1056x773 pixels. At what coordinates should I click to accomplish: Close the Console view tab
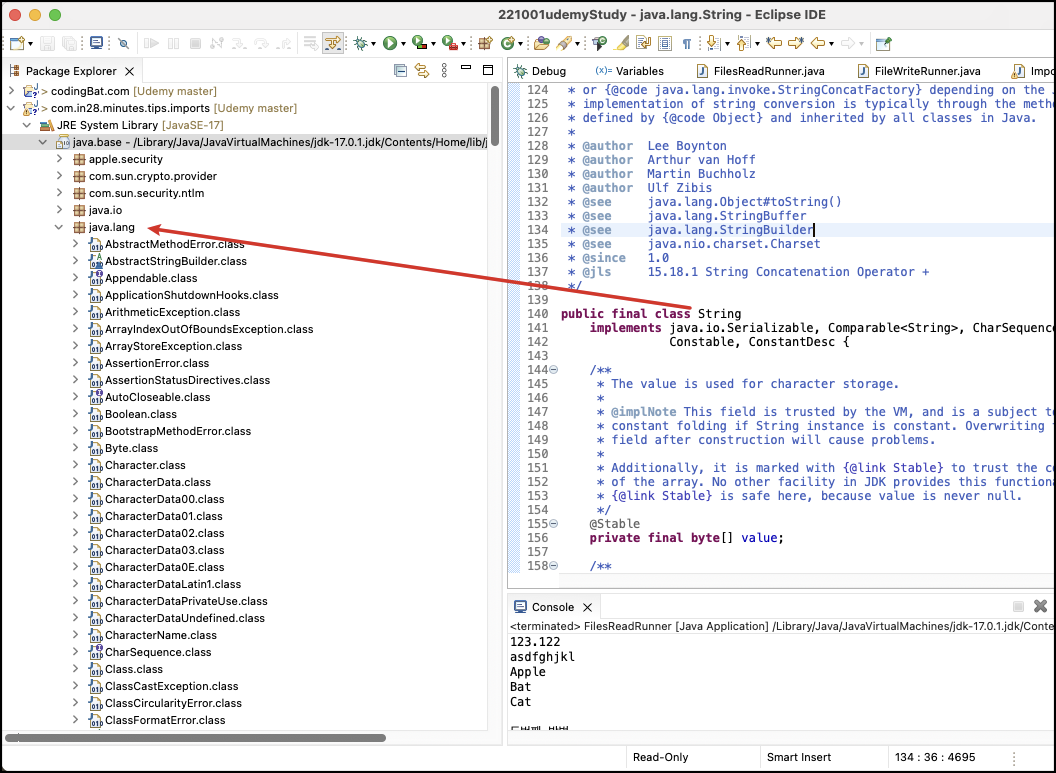pyautogui.click(x=587, y=607)
